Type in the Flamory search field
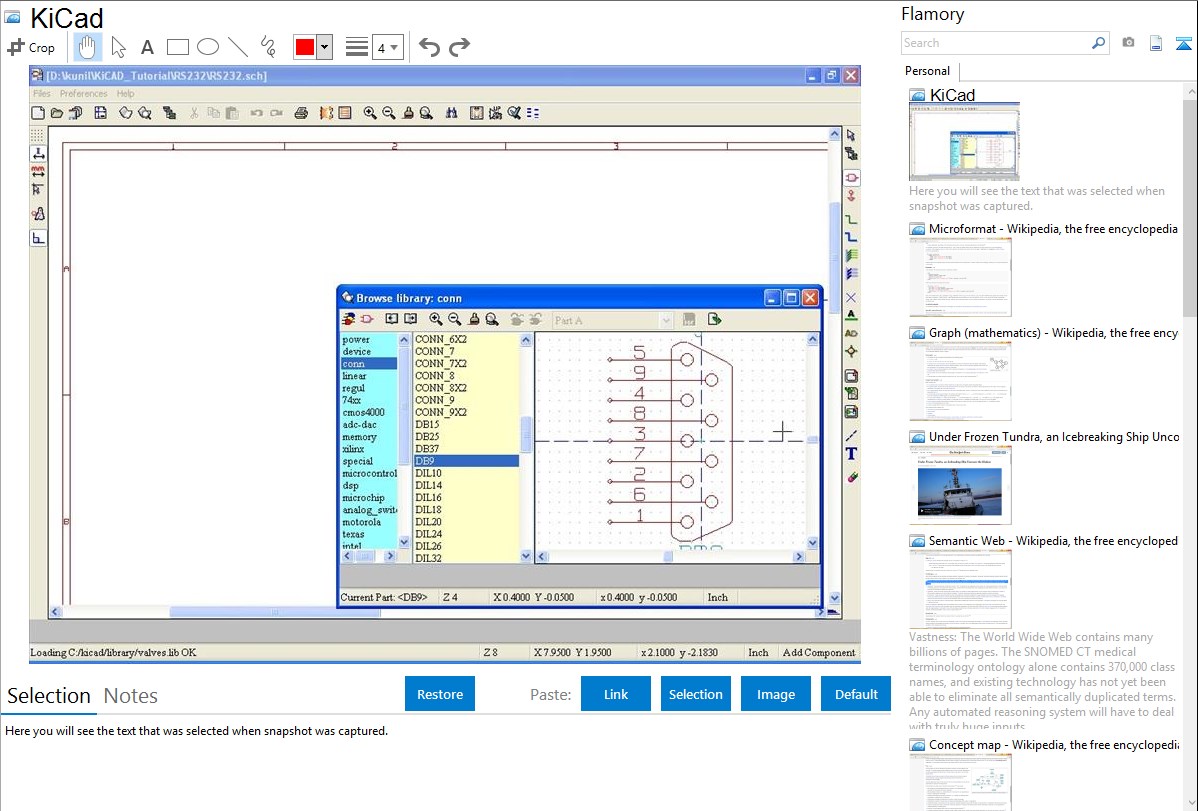This screenshot has width=1198, height=811. click(995, 43)
